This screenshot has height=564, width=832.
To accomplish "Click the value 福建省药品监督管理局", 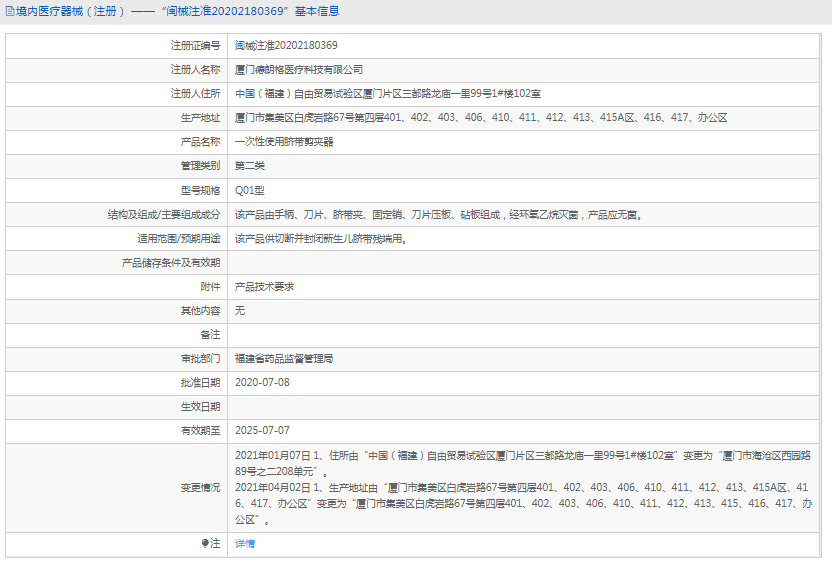I will coord(284,359).
